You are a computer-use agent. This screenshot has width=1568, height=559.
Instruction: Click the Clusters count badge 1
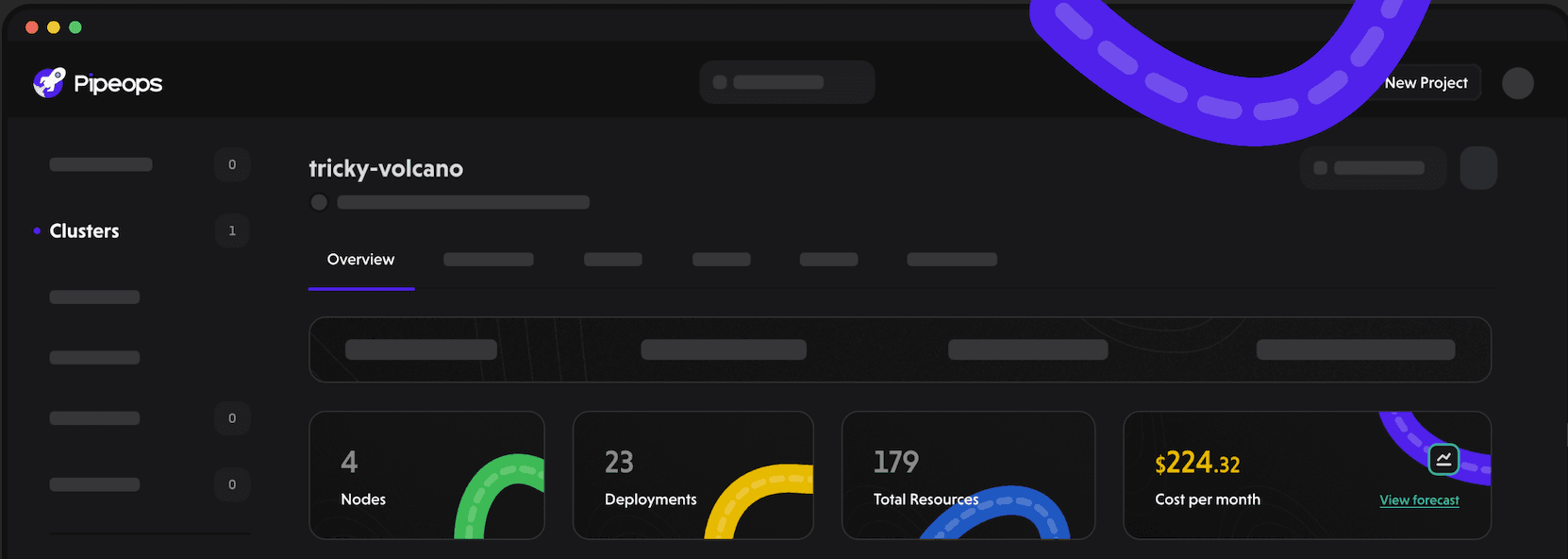point(232,230)
